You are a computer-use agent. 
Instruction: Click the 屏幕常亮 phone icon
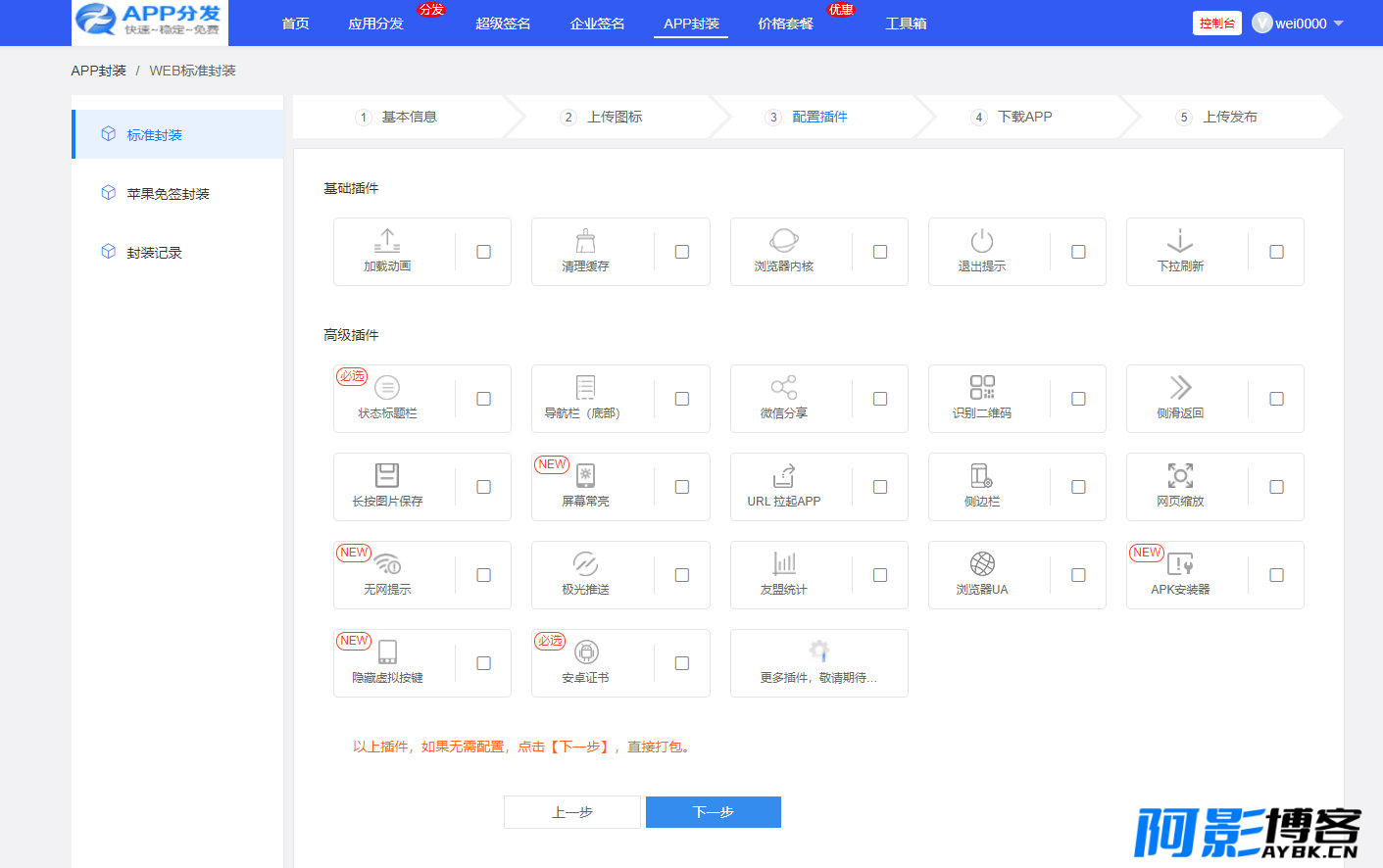pyautogui.click(x=585, y=476)
